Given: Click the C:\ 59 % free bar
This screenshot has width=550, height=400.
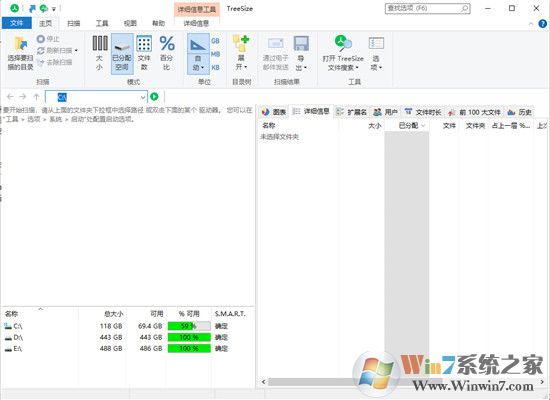Looking at the screenshot, I should (x=189, y=326).
